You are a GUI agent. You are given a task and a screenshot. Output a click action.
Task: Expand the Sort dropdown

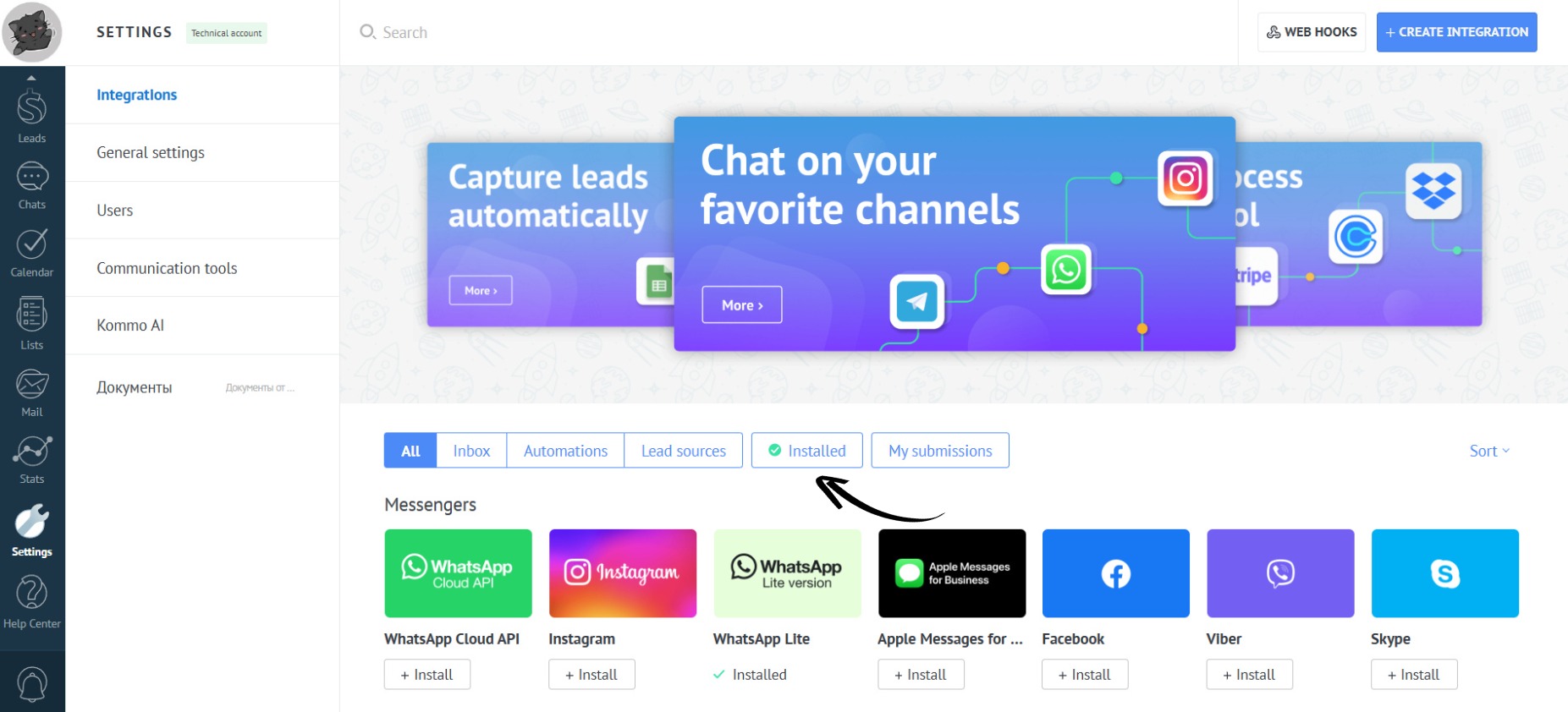pos(1488,451)
